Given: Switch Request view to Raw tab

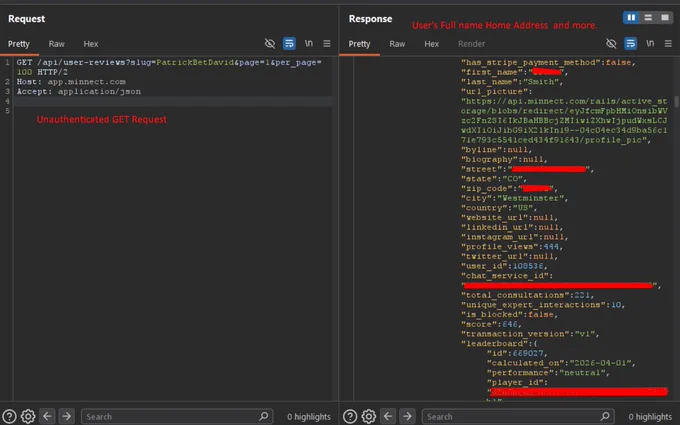Looking at the screenshot, I should click(56, 44).
